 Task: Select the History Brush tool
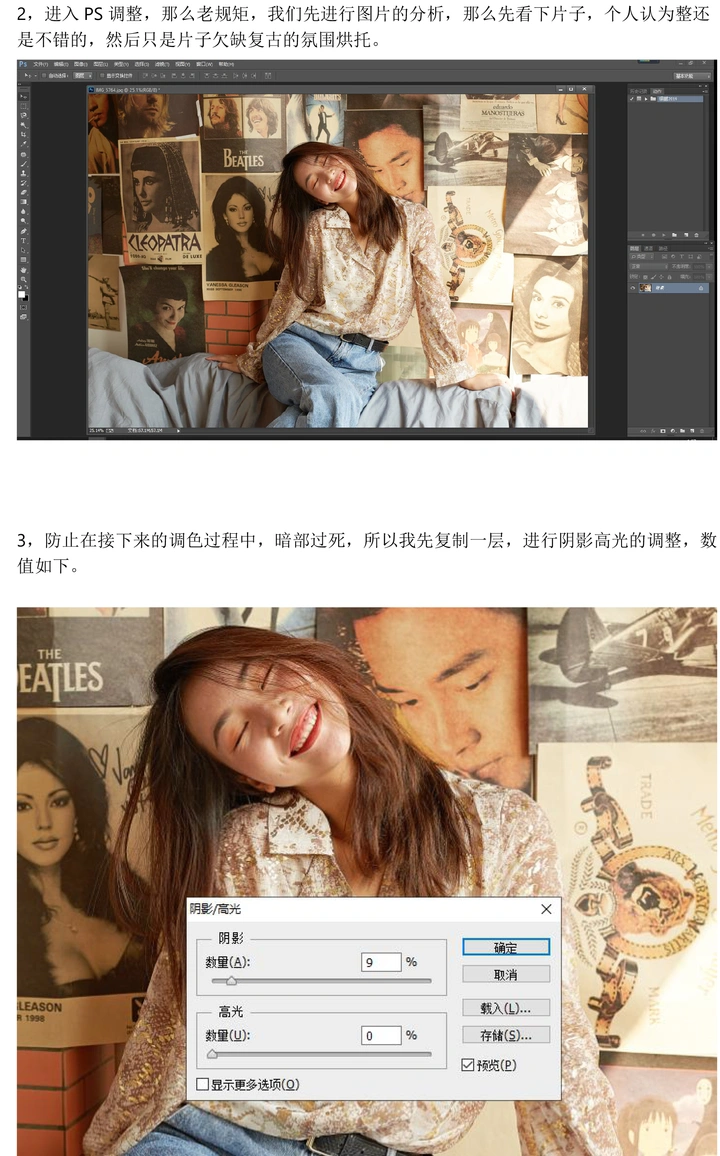(x=24, y=183)
